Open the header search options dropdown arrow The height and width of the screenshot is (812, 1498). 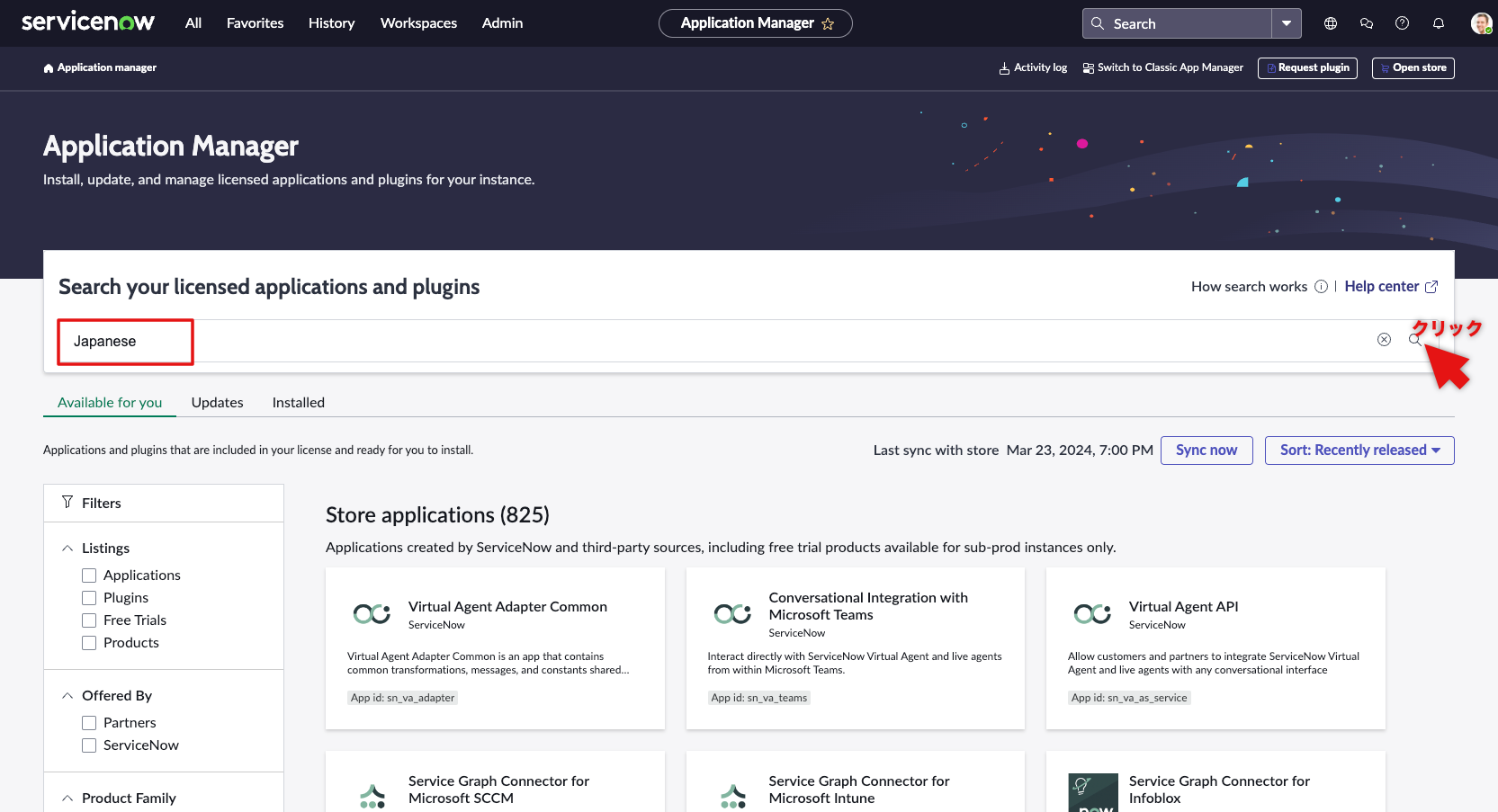click(x=1287, y=22)
